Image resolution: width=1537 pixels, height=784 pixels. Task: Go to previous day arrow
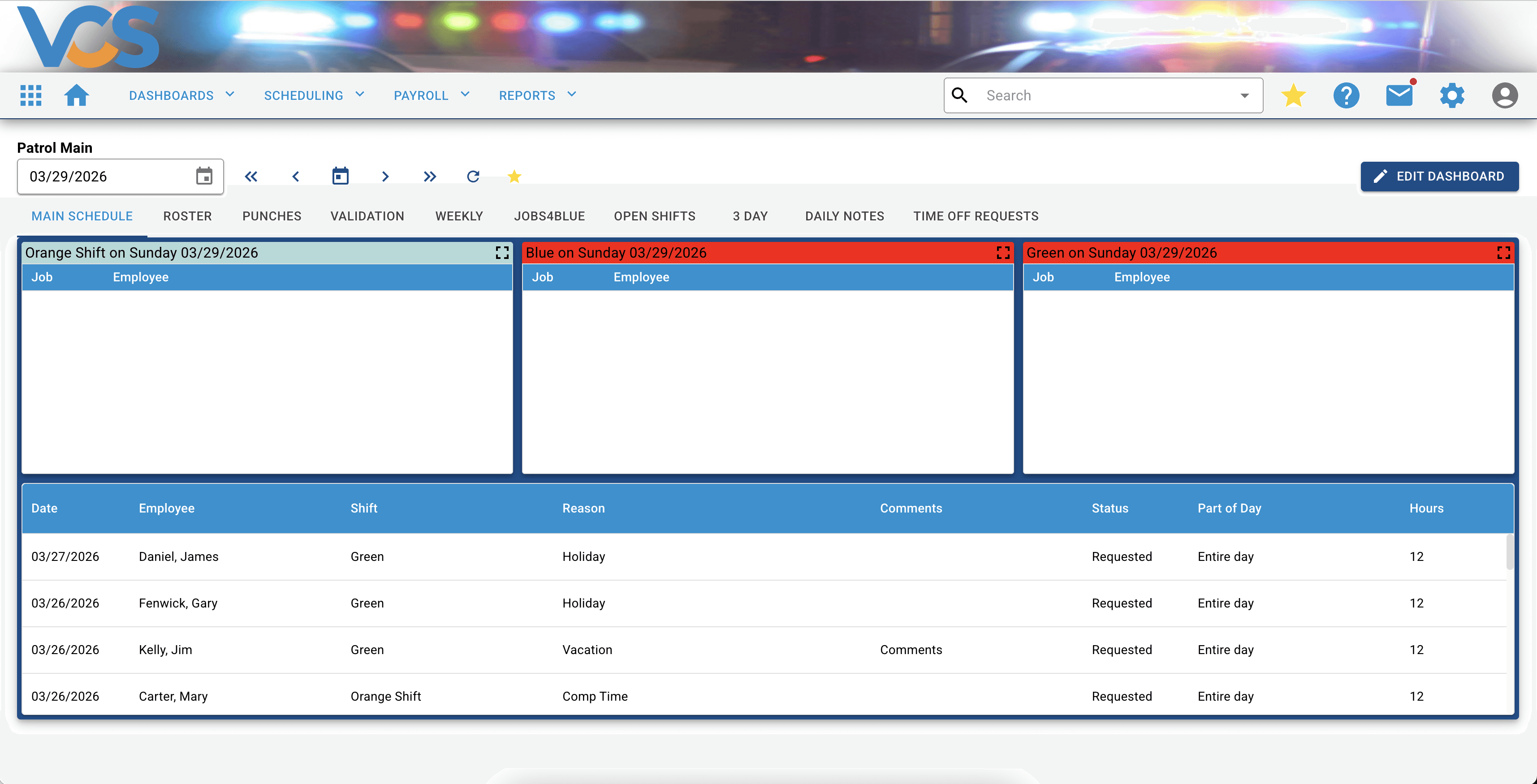point(296,177)
